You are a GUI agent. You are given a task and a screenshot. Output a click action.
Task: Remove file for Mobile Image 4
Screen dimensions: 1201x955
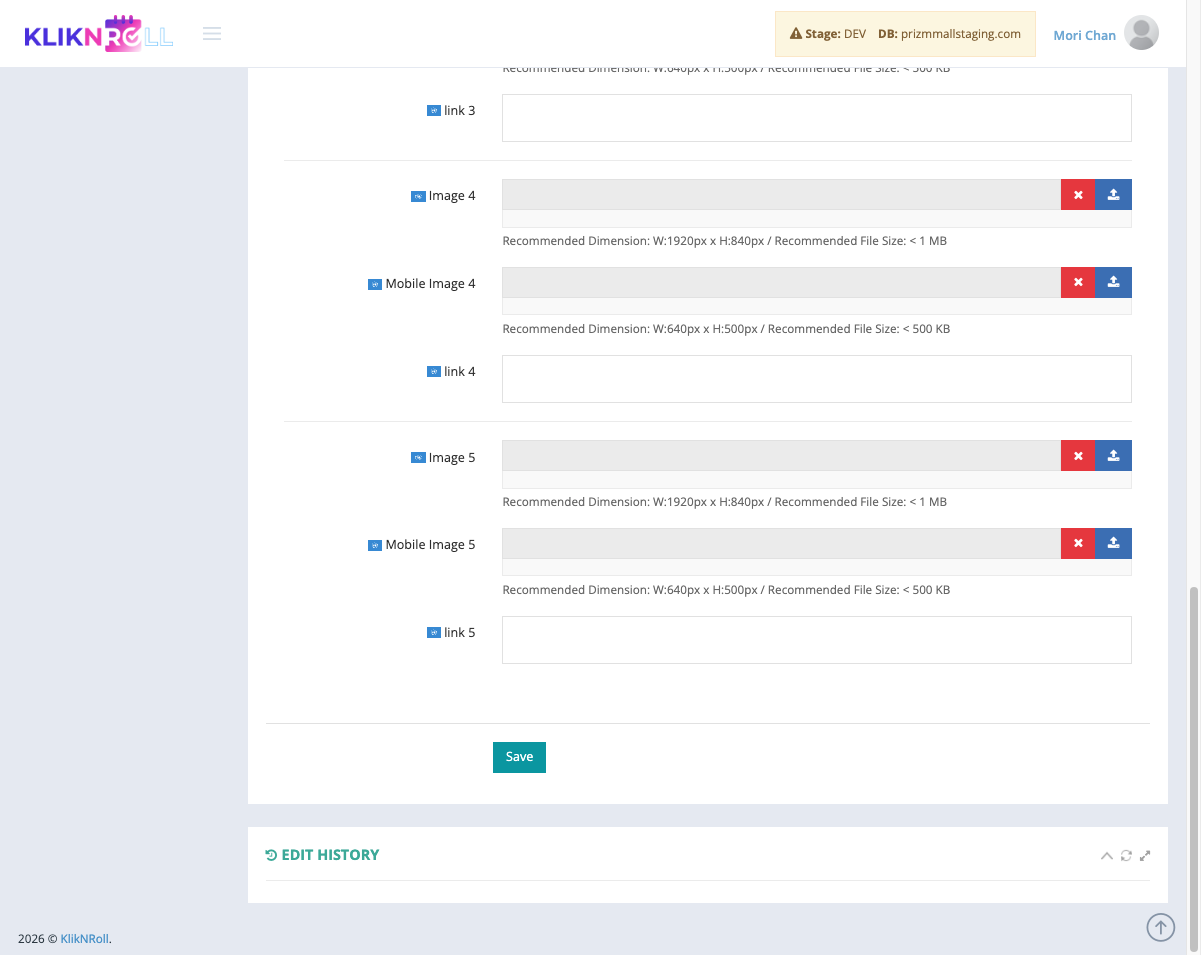point(1078,283)
